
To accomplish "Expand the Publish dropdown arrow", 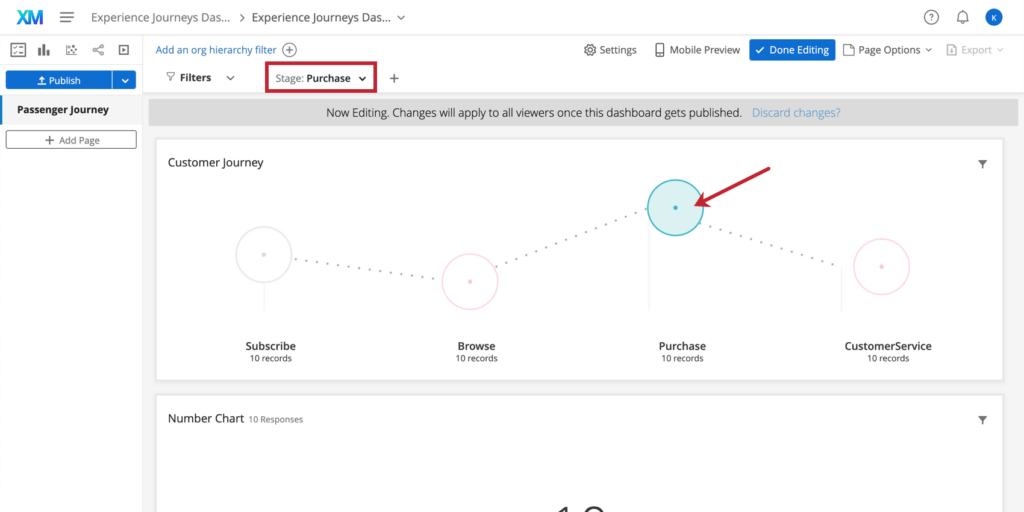I will click(x=124, y=80).
